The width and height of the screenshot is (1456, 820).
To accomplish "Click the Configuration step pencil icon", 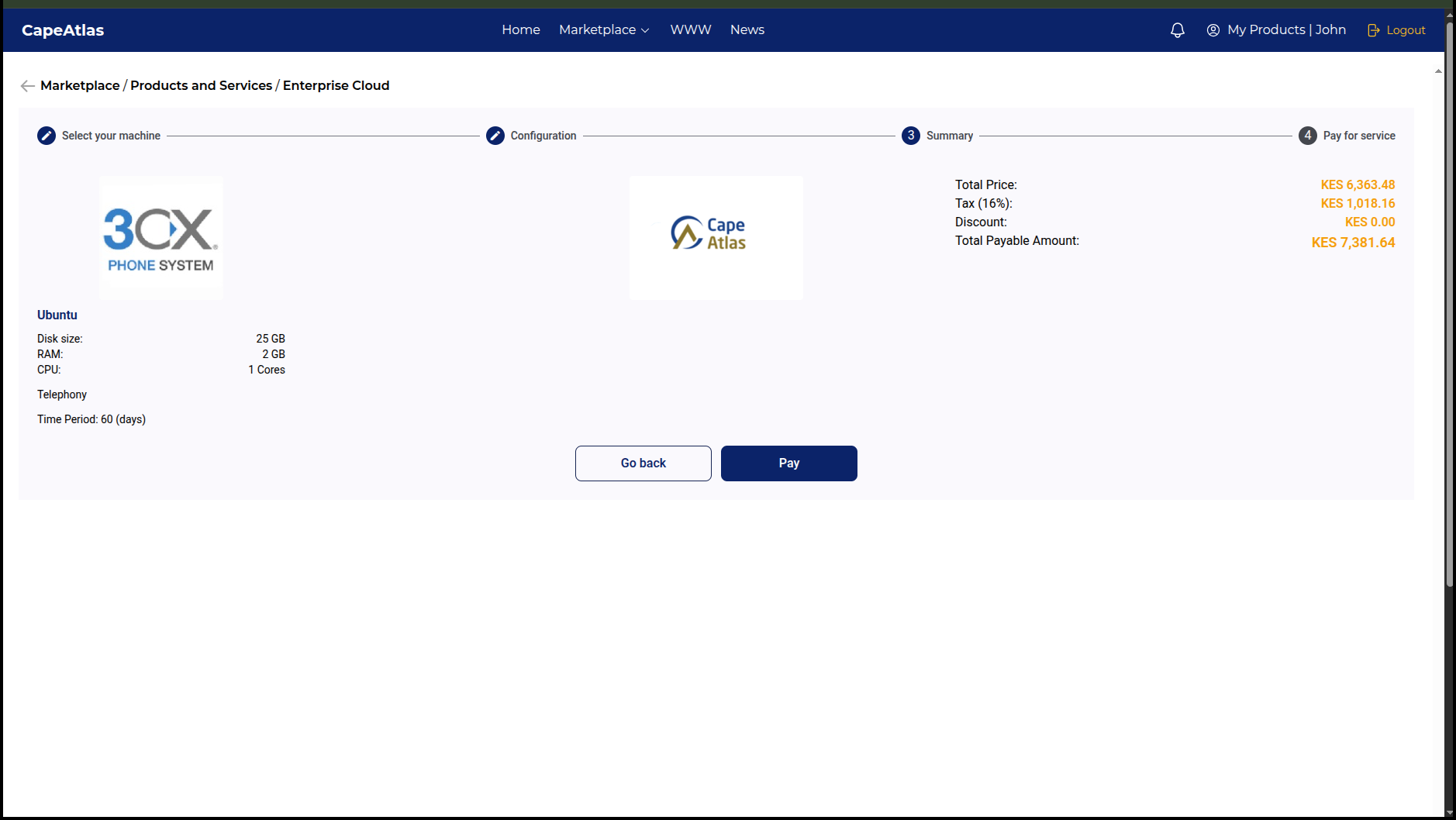I will pos(495,136).
